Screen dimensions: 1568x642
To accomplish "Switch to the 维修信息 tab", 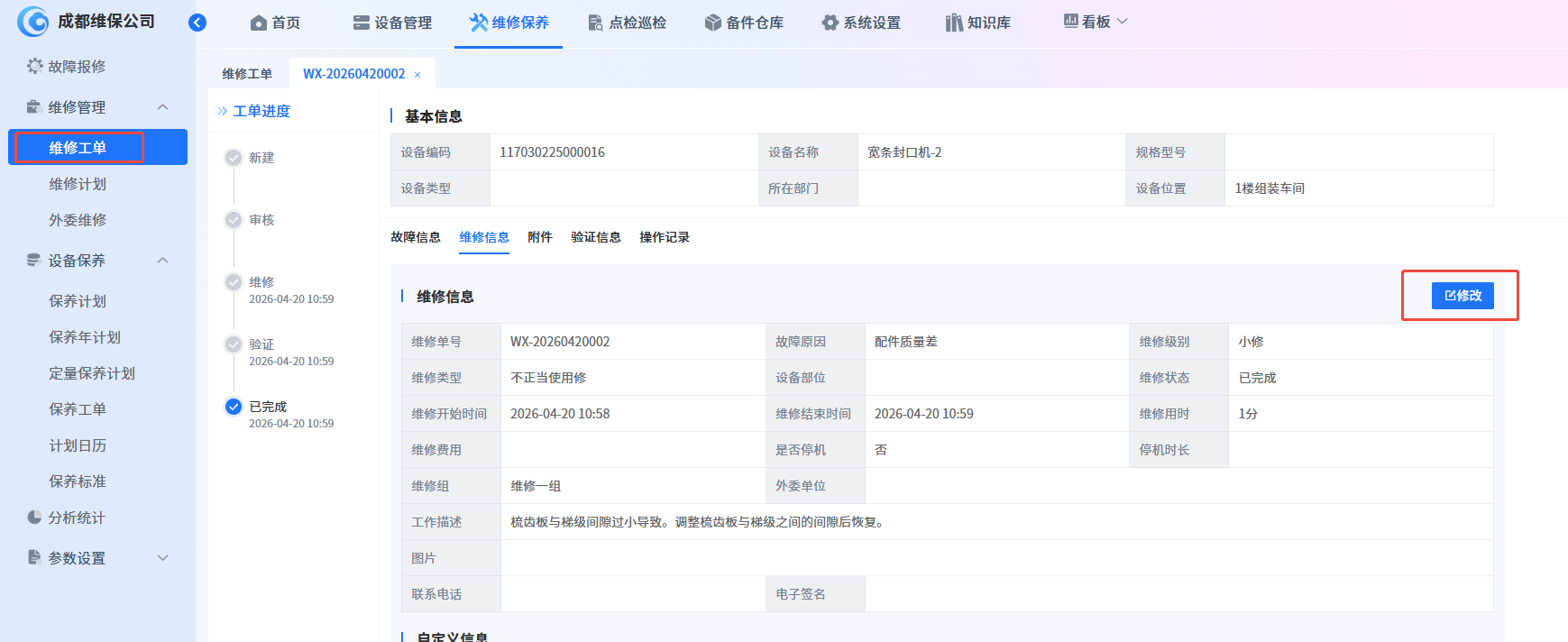I will click(484, 237).
